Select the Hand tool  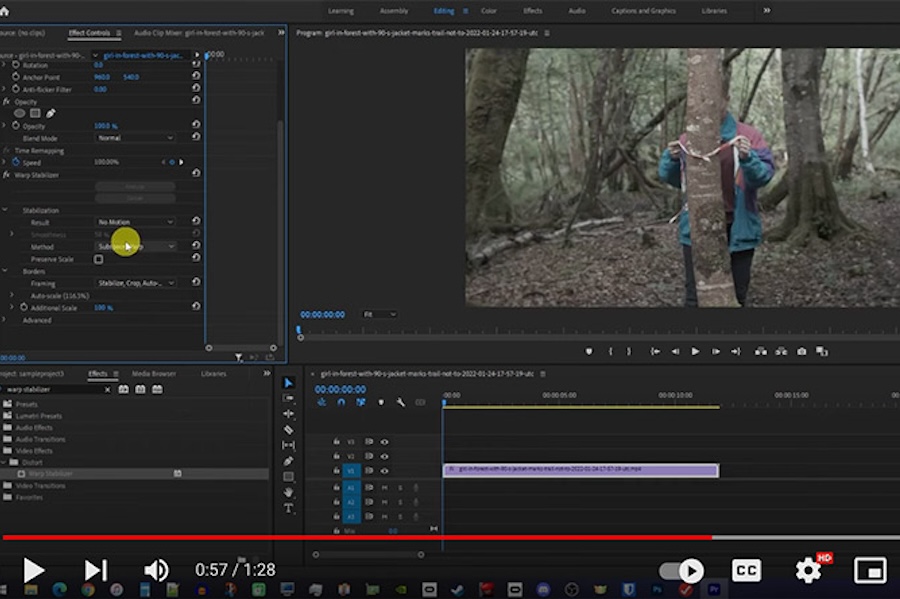(x=289, y=492)
